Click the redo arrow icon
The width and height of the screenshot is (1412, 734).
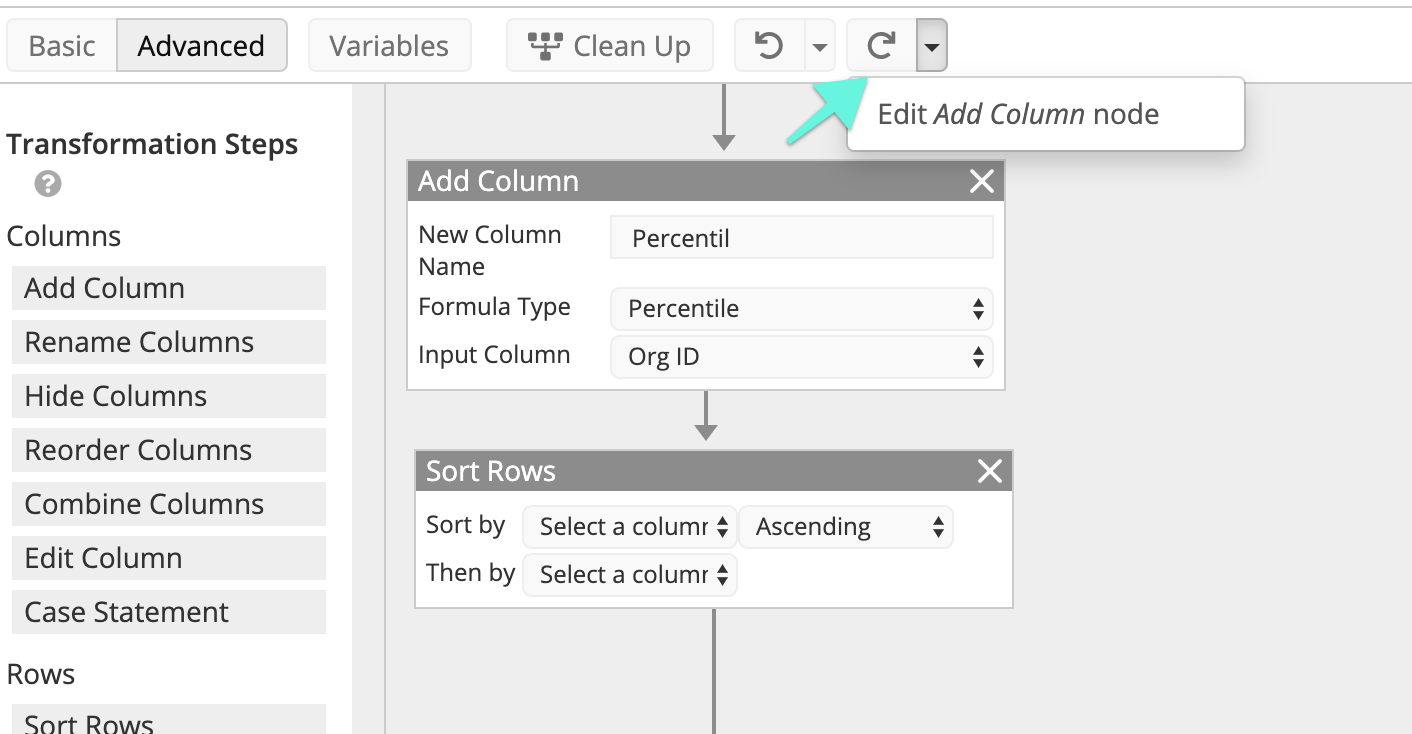pyautogui.click(x=881, y=46)
